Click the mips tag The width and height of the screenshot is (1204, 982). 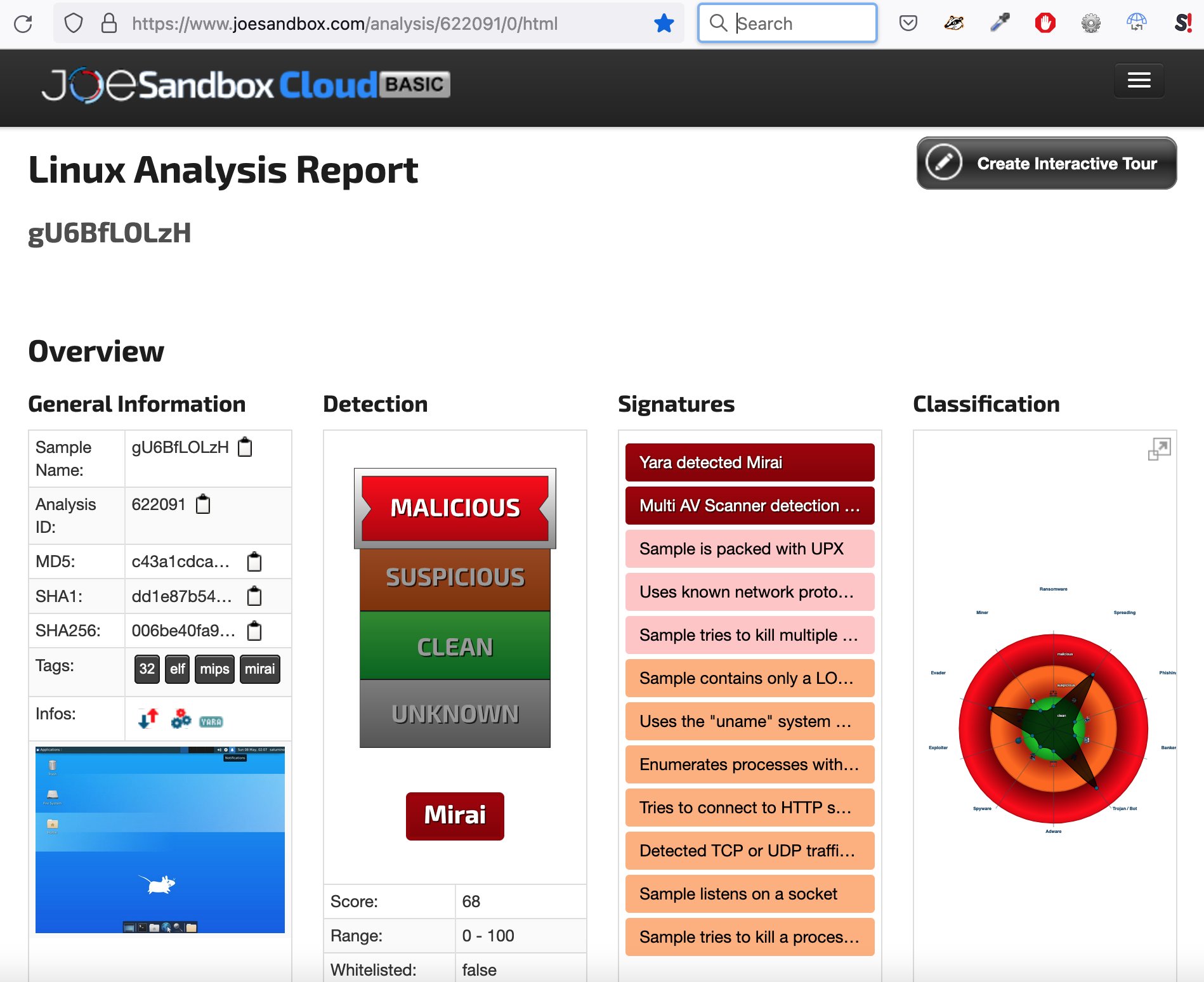tap(214, 669)
